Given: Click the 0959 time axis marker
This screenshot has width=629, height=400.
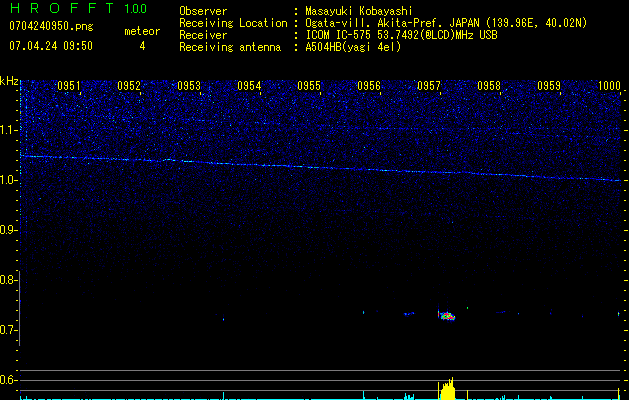Looking at the screenshot, I should click(549, 86).
